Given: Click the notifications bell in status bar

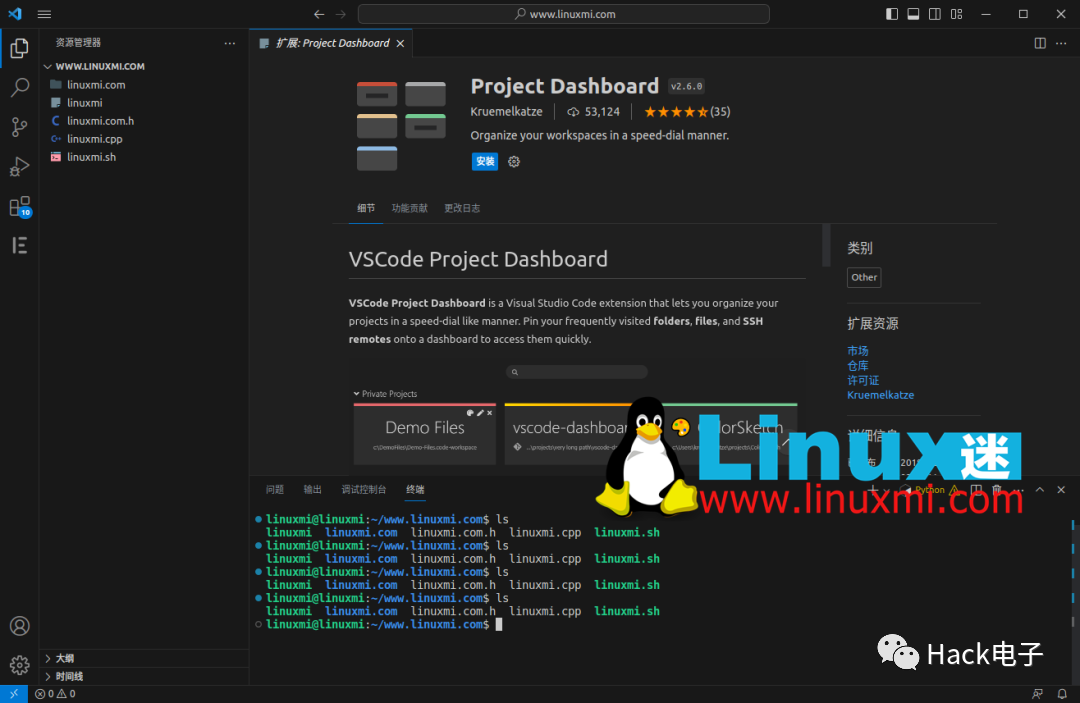Looking at the screenshot, I should (1062, 694).
